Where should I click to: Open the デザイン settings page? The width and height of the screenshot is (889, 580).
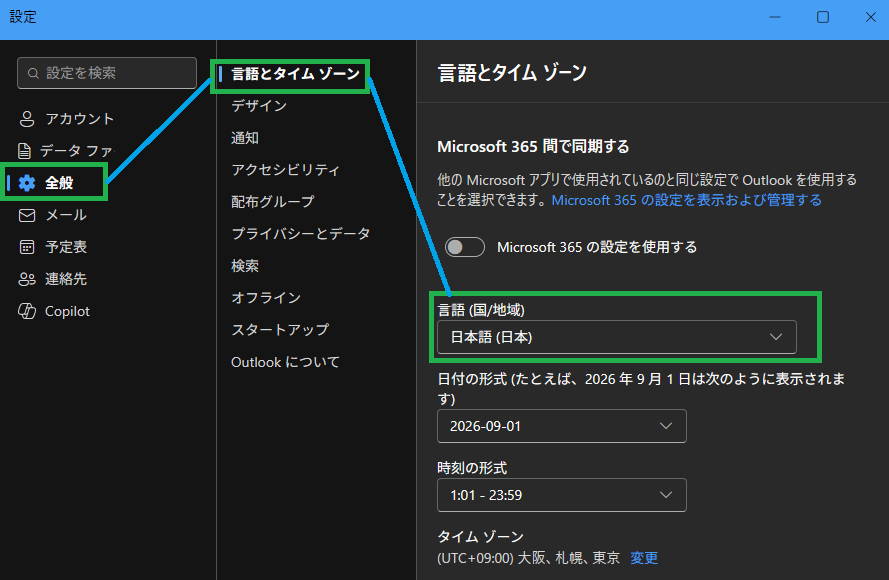click(x=259, y=106)
